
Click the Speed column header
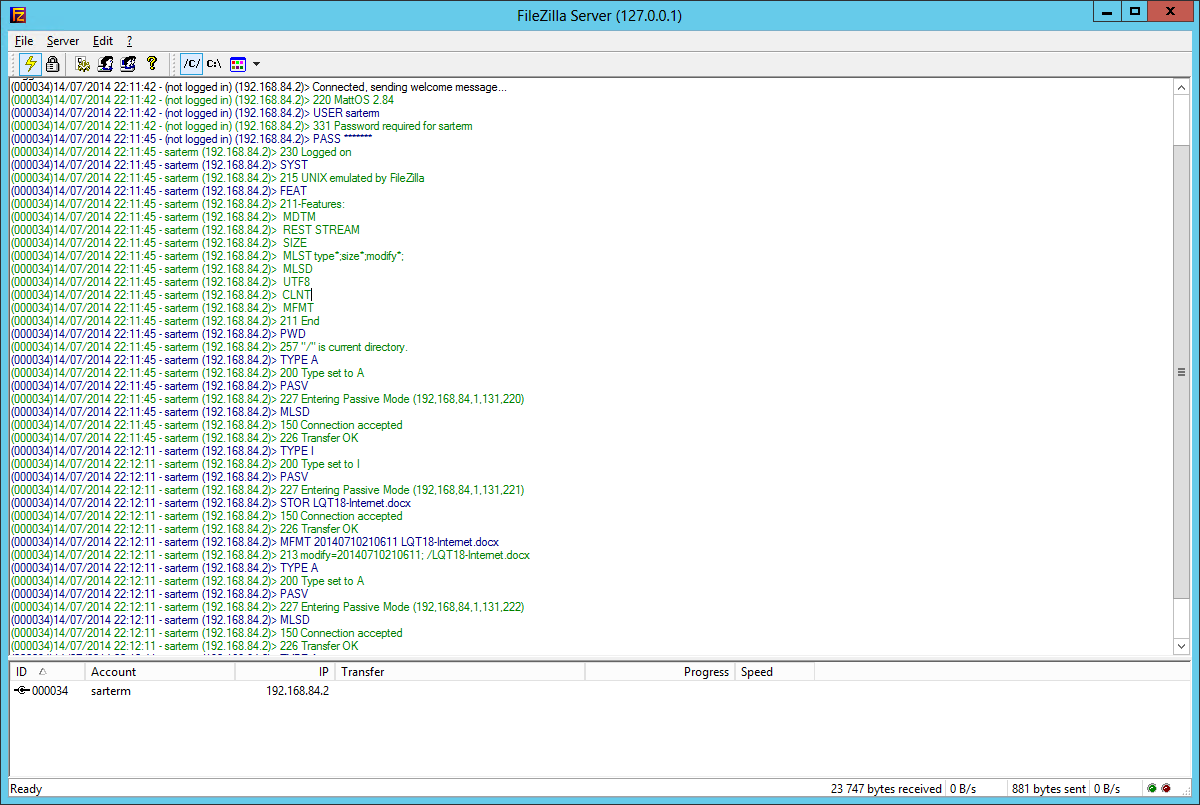click(x=774, y=672)
